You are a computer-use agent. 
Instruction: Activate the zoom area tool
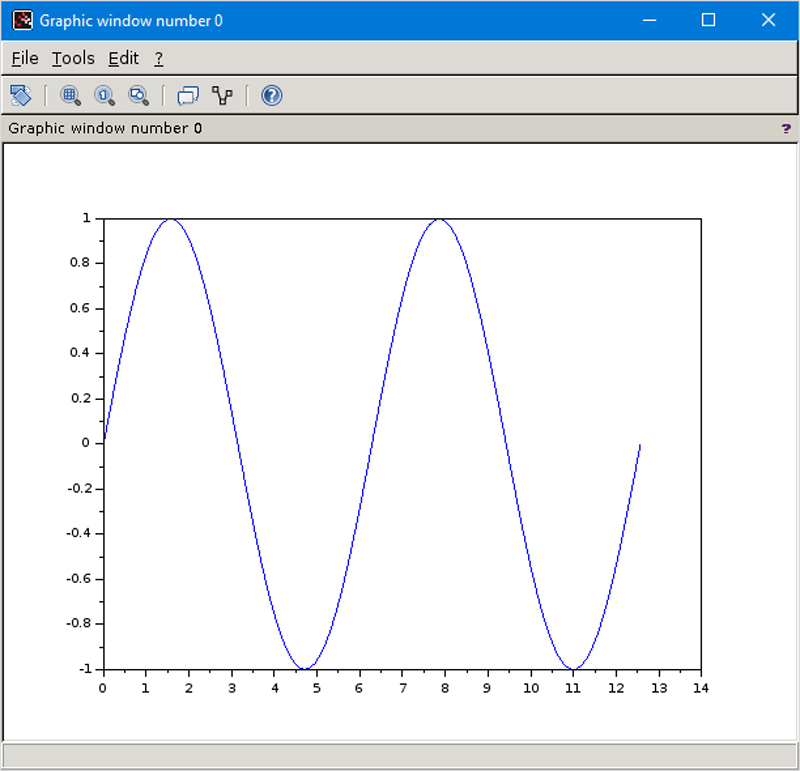pyautogui.click(x=70, y=96)
